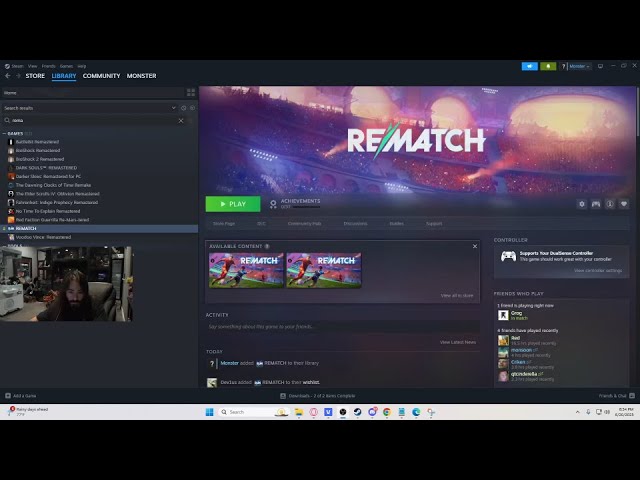640x480 pixels.
Task: Click the library search magnifier icon
Action: click(7, 120)
